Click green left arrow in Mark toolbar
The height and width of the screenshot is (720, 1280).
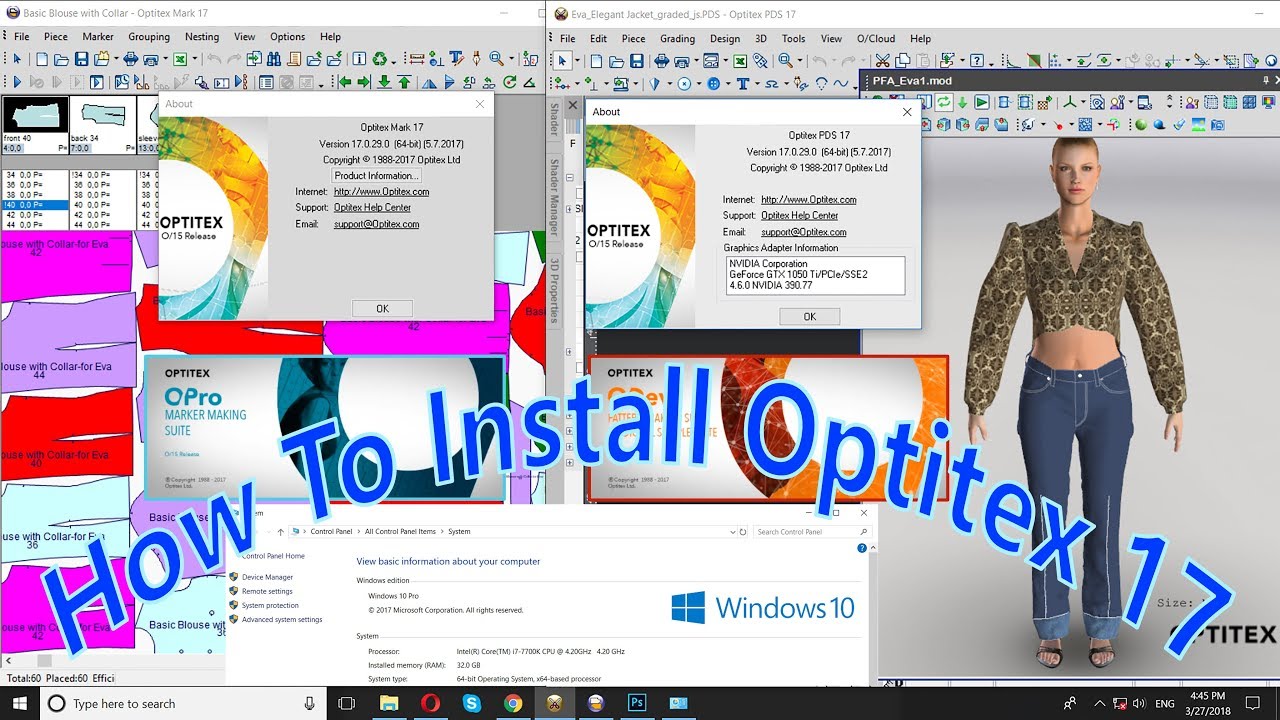345,82
